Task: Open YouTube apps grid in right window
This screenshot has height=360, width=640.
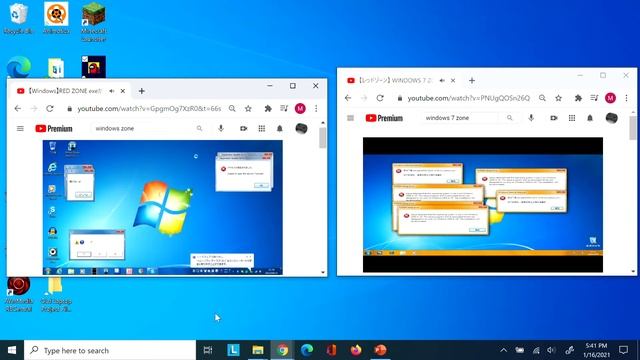Action: pos(572,118)
